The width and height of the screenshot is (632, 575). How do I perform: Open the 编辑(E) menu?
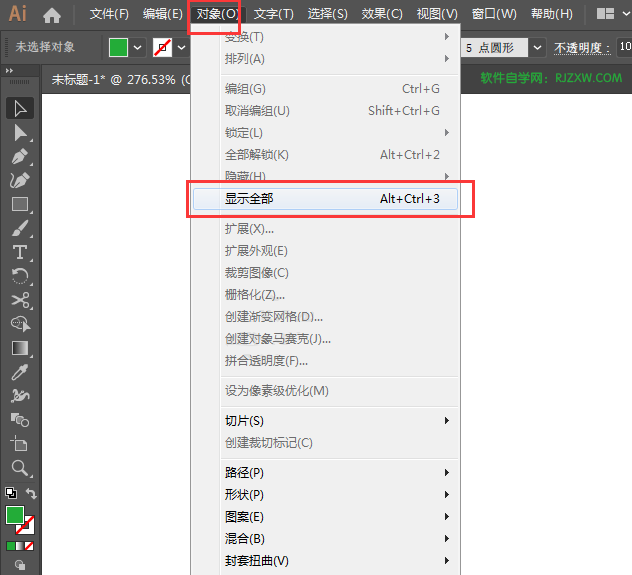point(162,14)
